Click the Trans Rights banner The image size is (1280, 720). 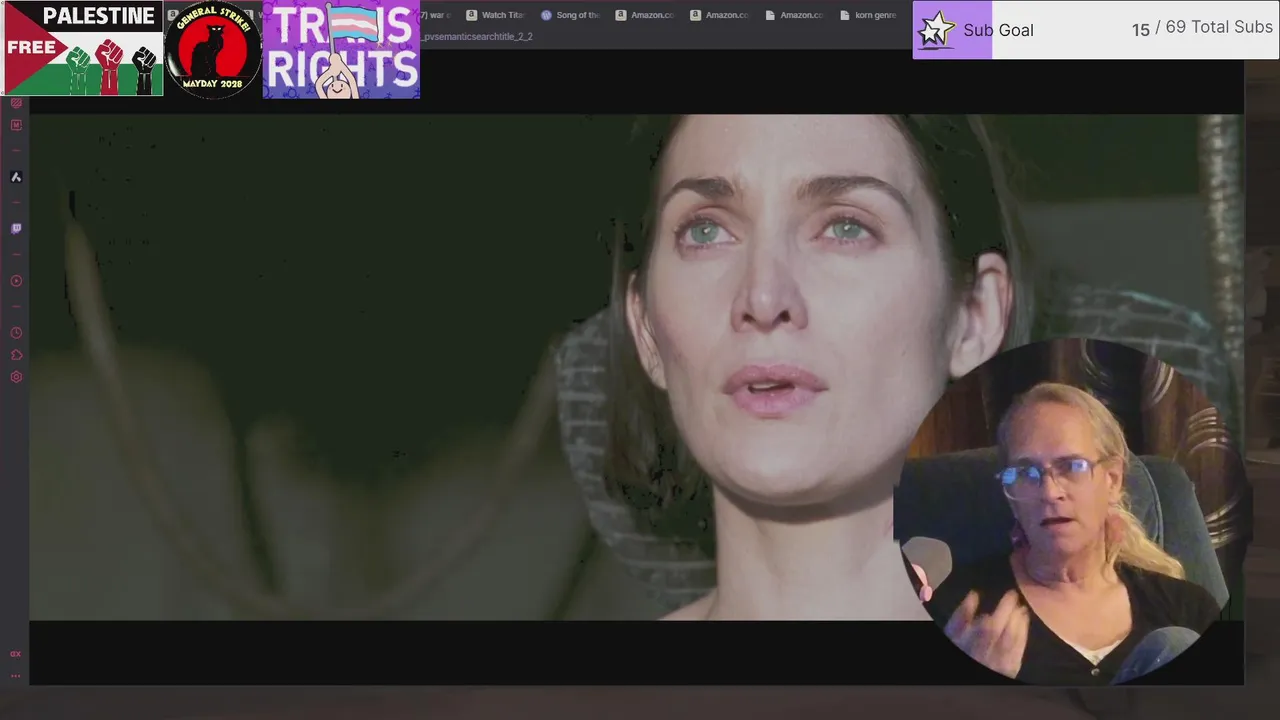click(x=341, y=50)
